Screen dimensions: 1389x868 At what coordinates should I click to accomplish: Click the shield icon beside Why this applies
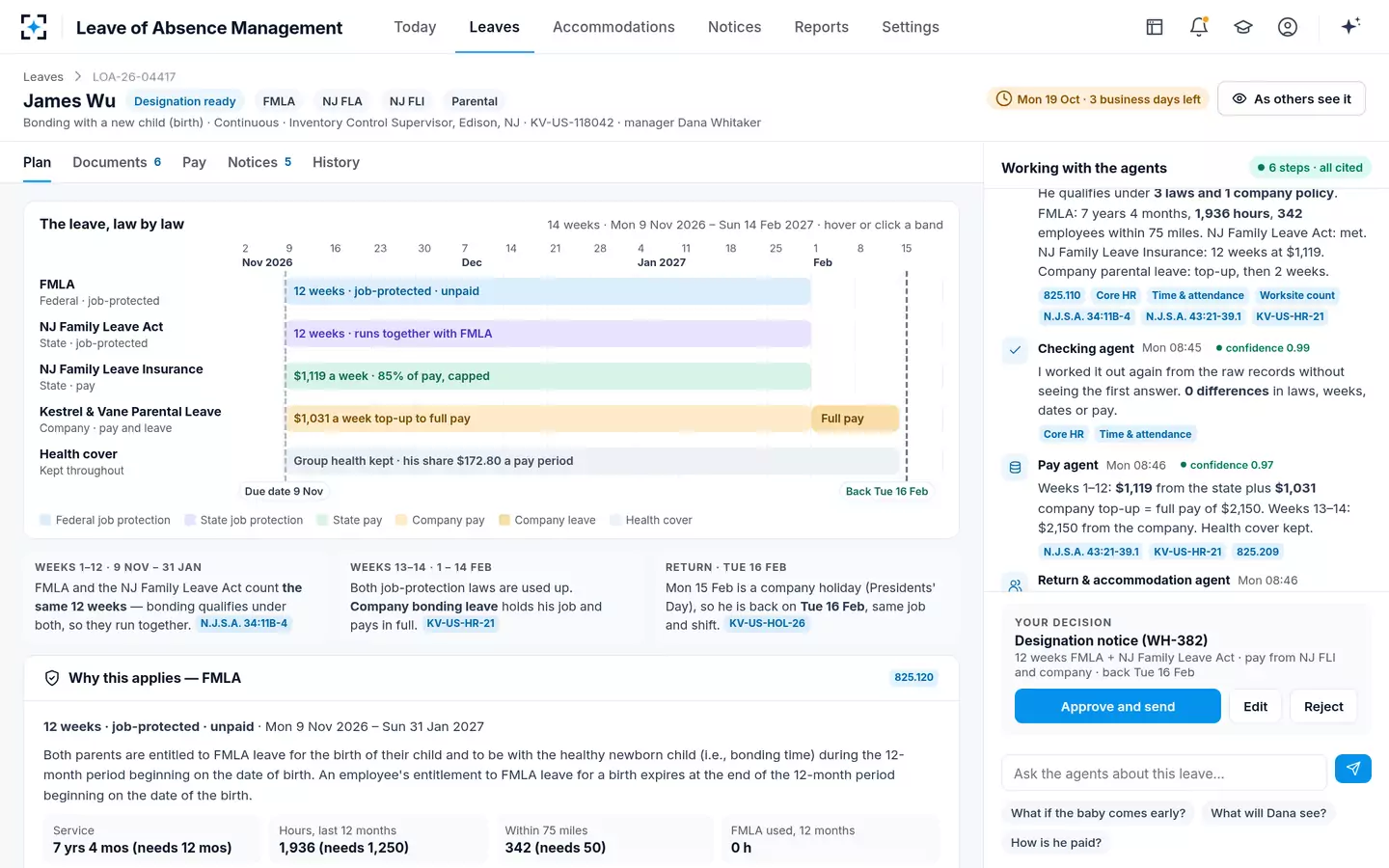[x=52, y=678]
